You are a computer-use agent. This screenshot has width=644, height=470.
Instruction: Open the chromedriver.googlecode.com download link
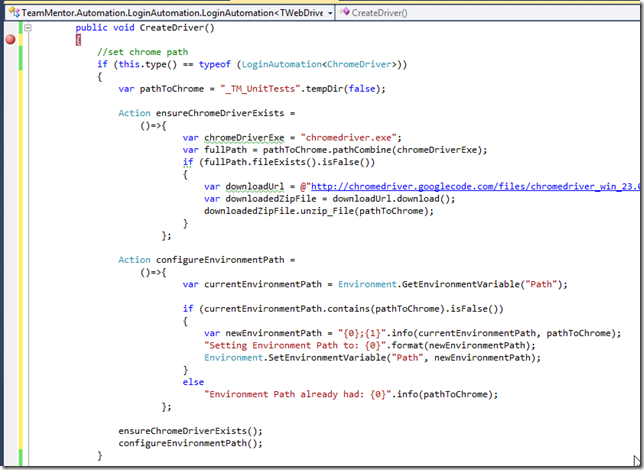pyautogui.click(x=476, y=187)
